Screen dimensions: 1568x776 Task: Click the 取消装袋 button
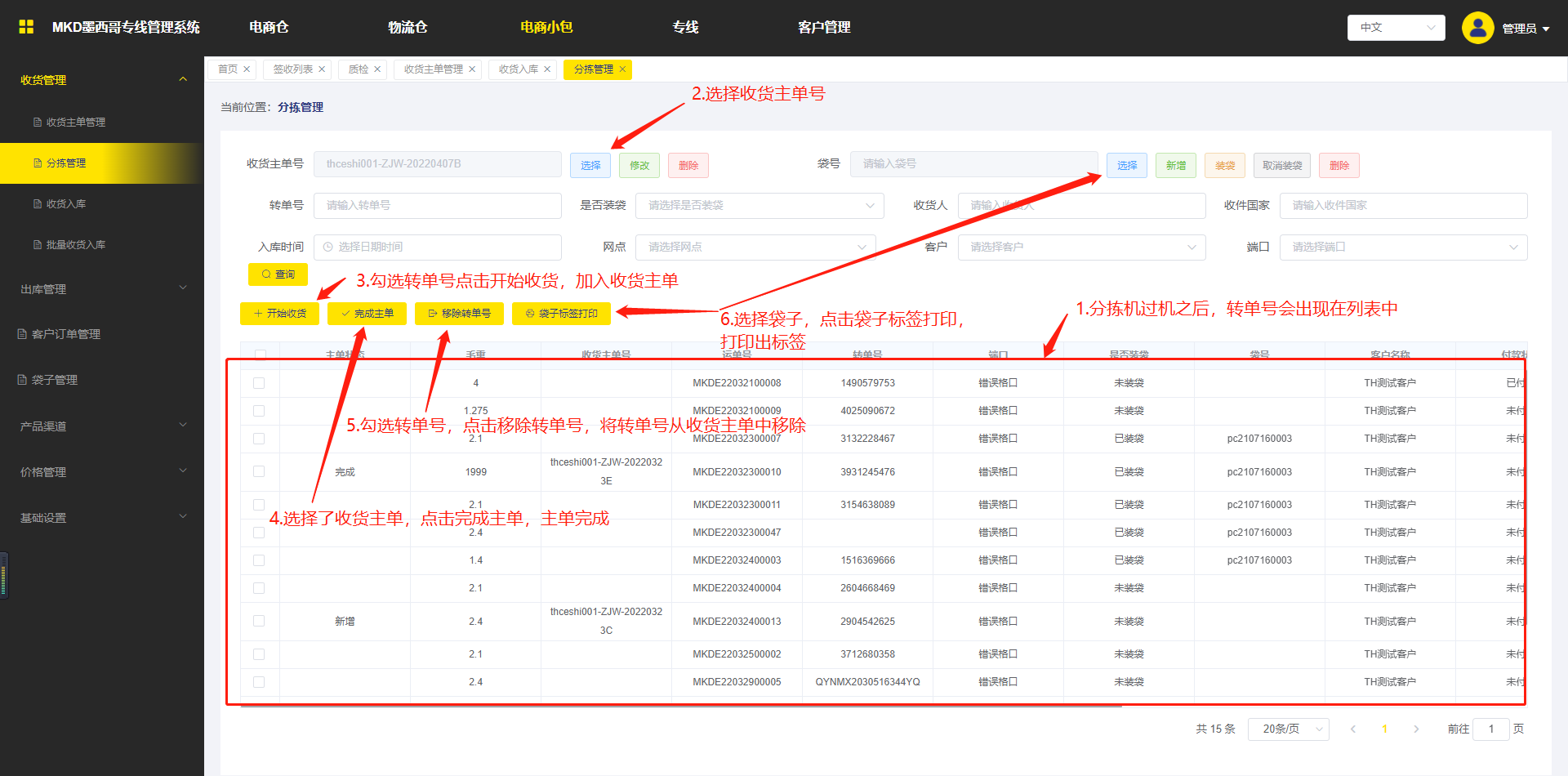(x=1281, y=166)
